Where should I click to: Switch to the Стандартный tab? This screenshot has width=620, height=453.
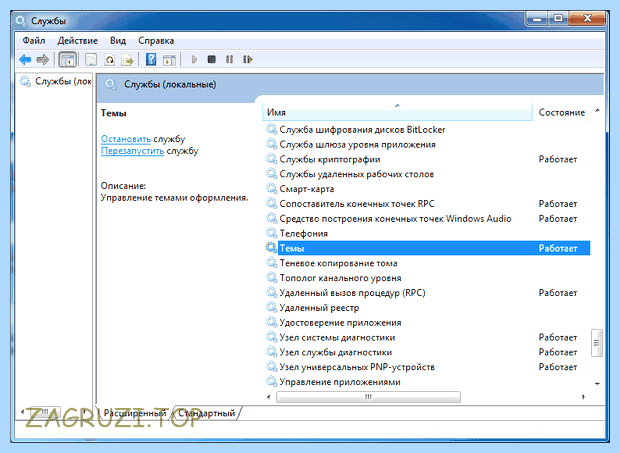point(206,413)
